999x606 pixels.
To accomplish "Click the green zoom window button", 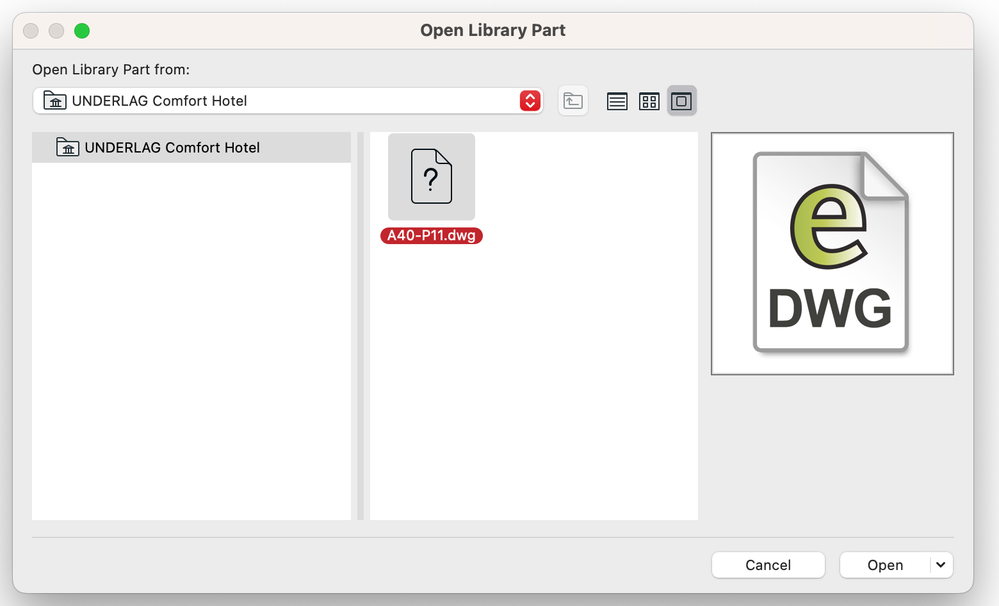I will click(x=82, y=31).
